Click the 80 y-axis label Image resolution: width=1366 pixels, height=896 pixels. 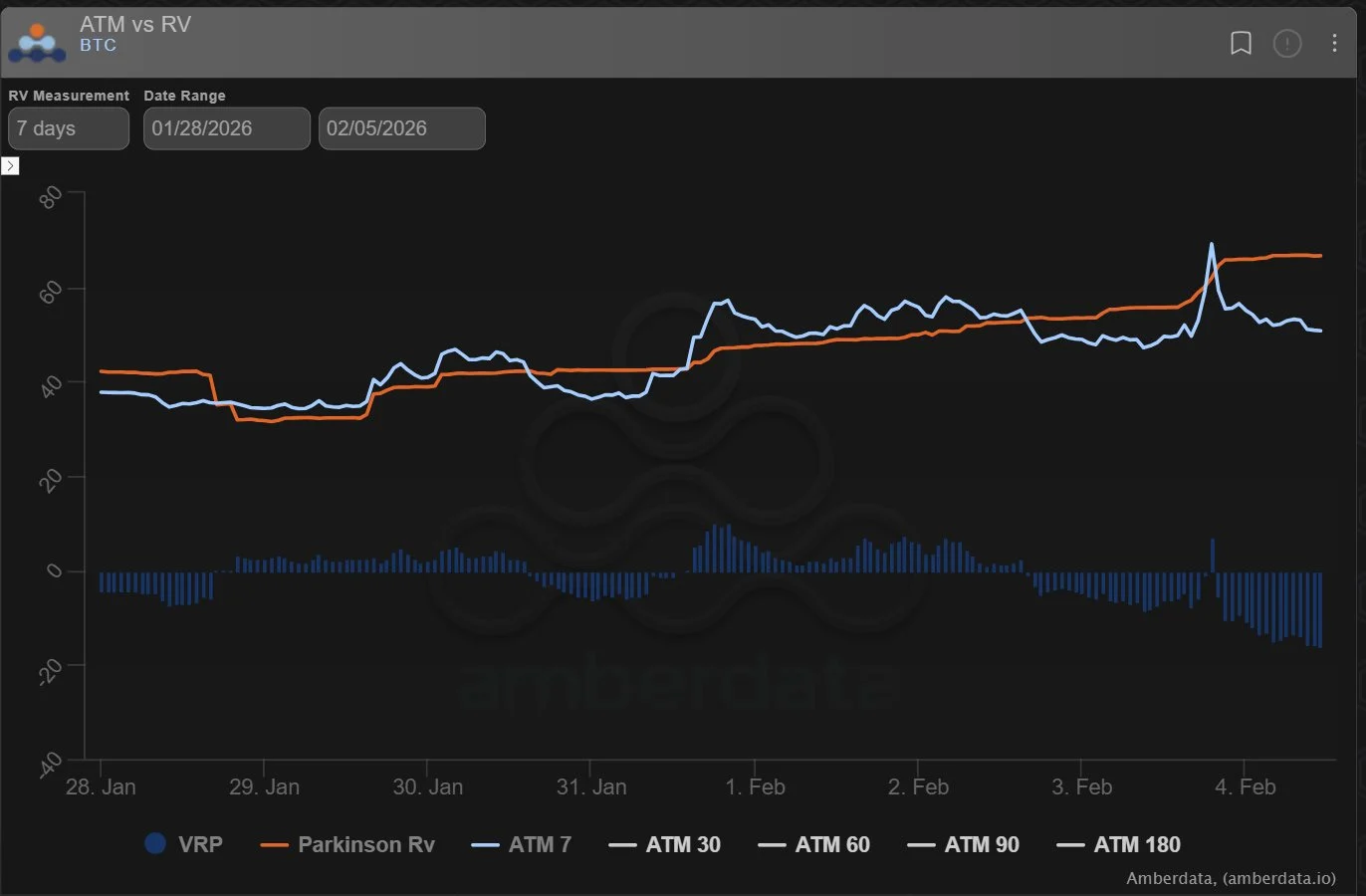point(50,198)
